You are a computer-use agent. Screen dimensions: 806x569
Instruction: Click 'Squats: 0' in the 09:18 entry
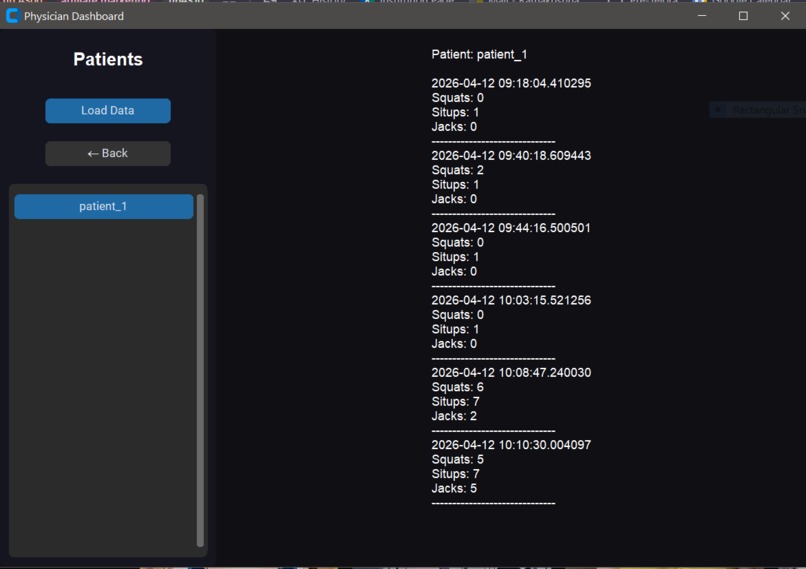(457, 98)
